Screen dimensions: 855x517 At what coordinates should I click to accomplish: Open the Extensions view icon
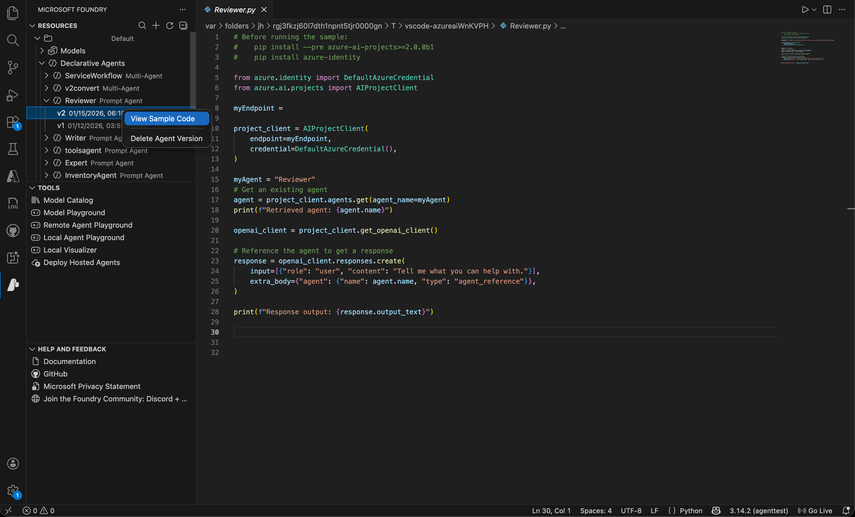click(x=13, y=122)
